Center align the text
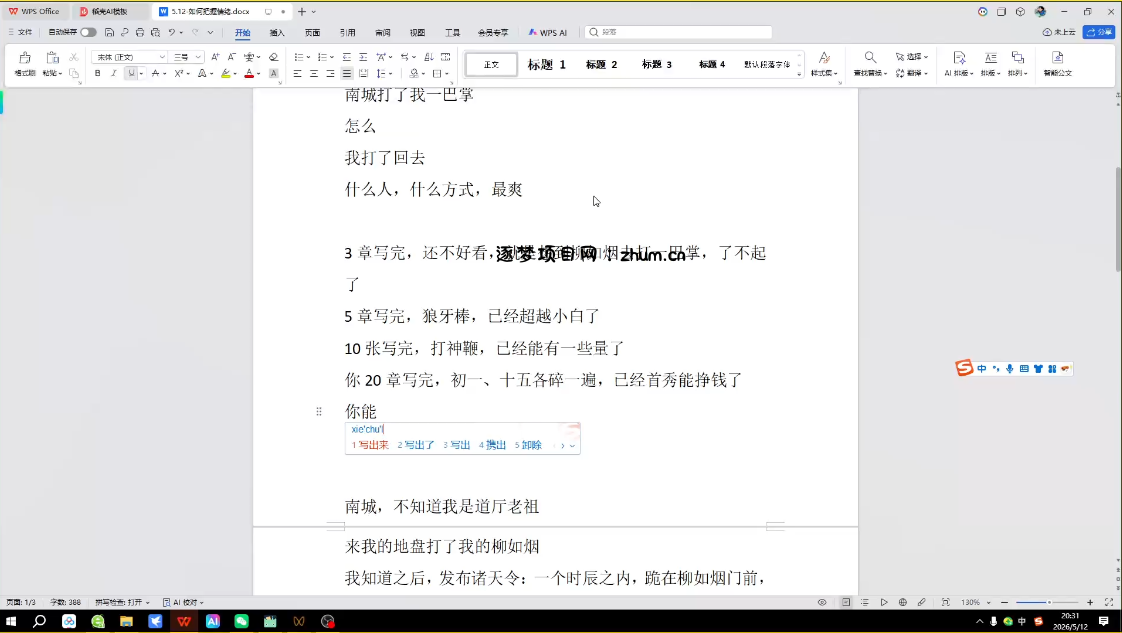This screenshot has width=1122, height=633. pos(314,73)
